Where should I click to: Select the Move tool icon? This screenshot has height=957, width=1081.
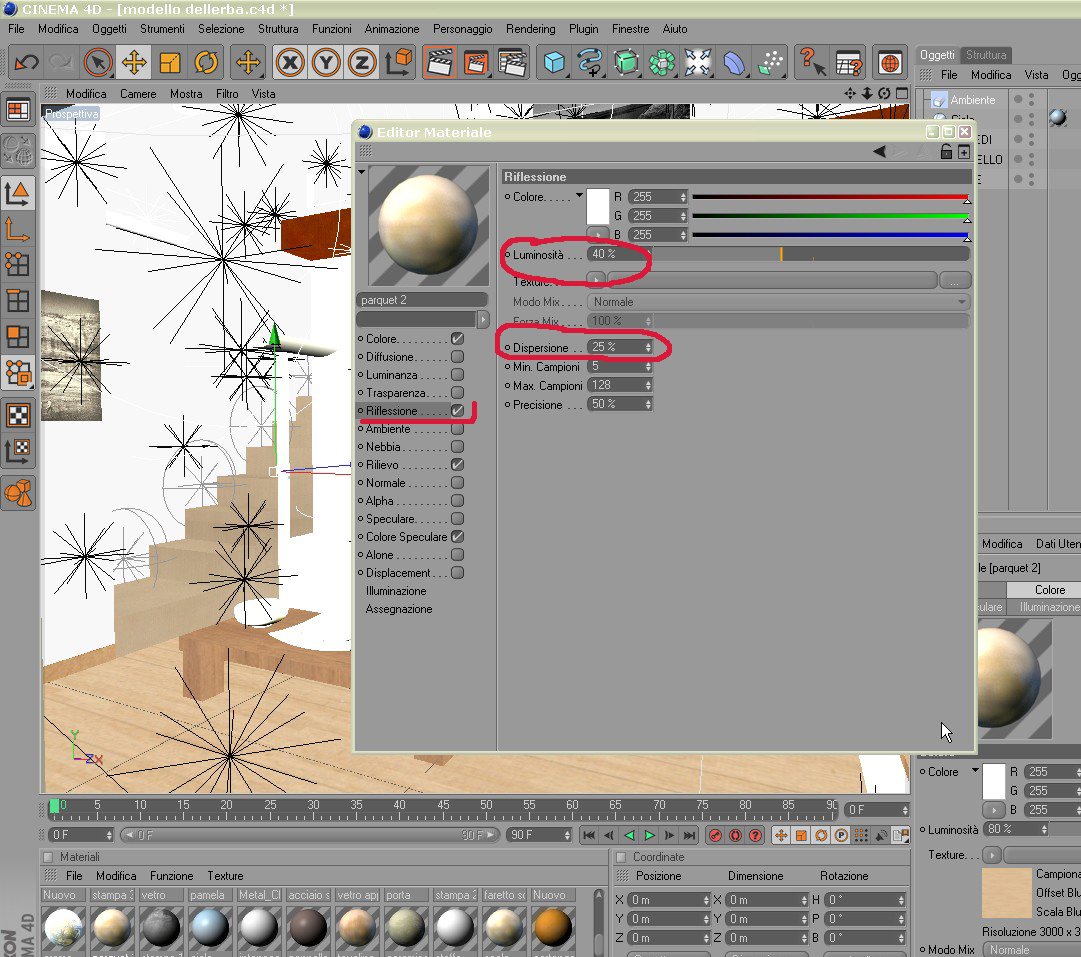tap(134, 63)
